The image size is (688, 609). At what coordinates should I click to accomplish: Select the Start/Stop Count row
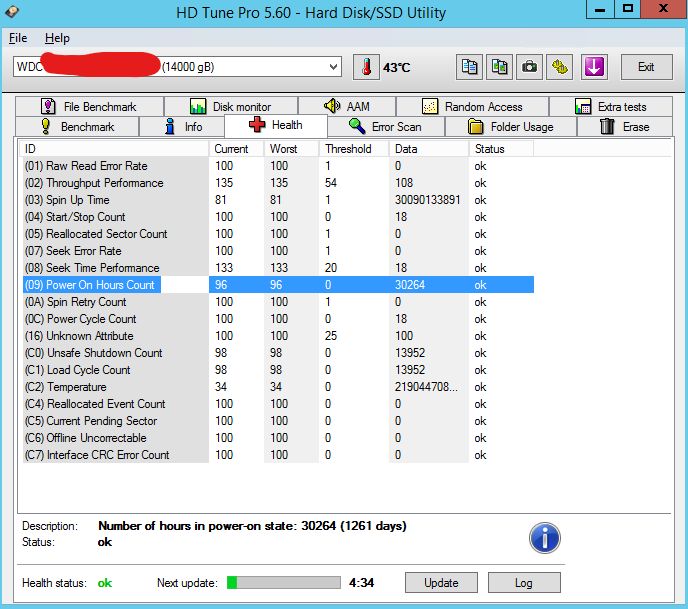[278, 217]
